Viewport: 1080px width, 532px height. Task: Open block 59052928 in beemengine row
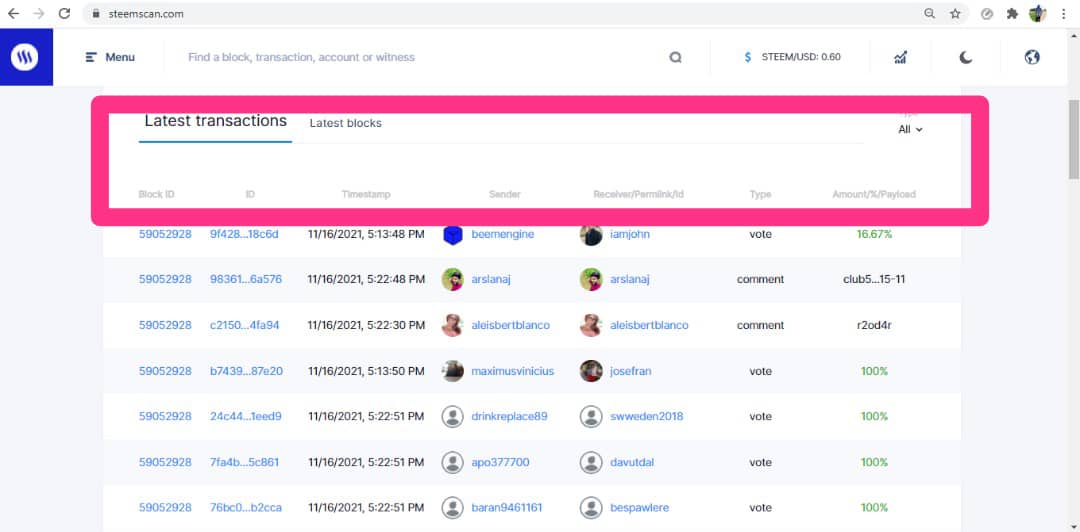tap(165, 234)
